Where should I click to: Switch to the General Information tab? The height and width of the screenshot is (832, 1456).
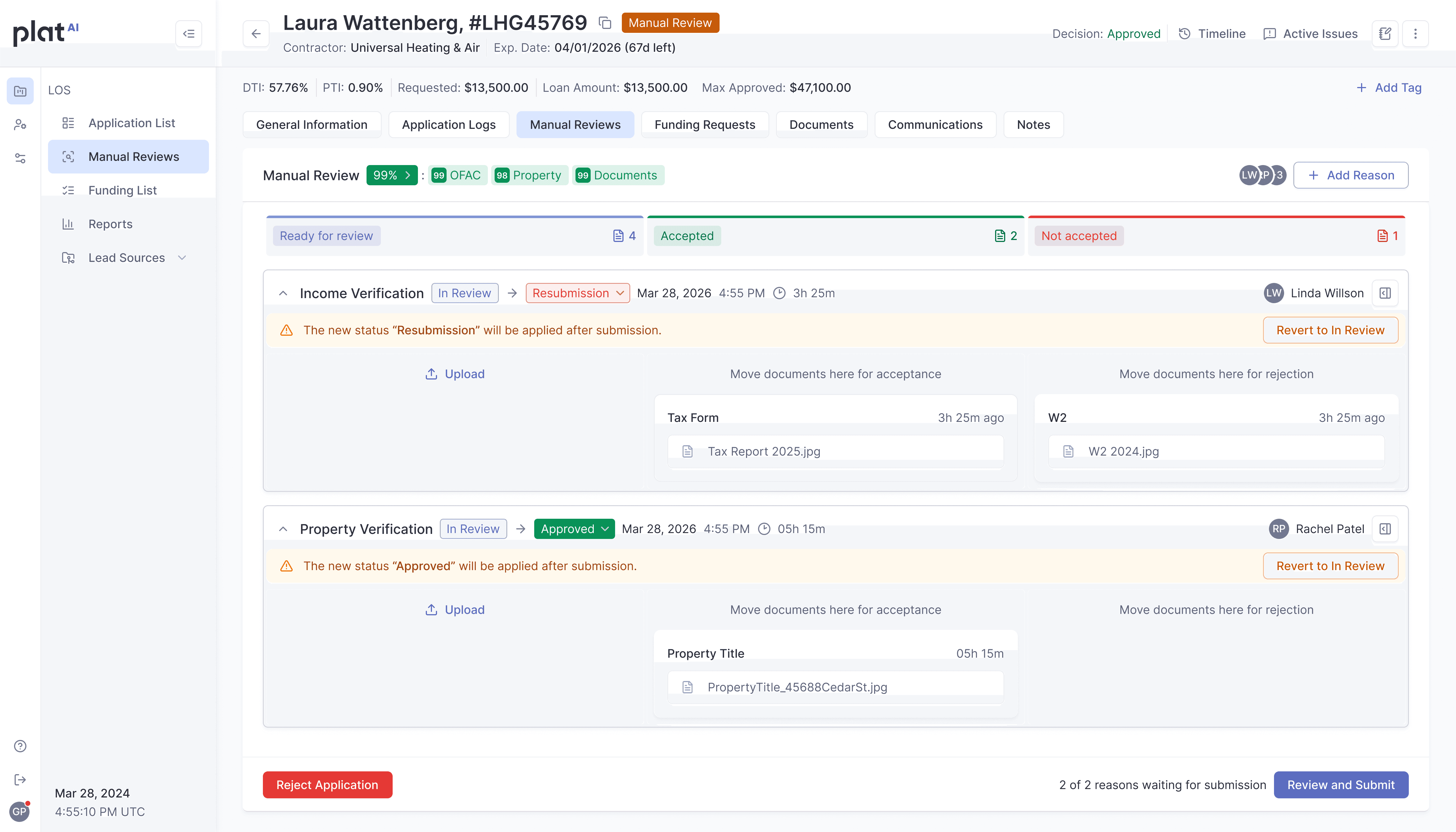[311, 125]
